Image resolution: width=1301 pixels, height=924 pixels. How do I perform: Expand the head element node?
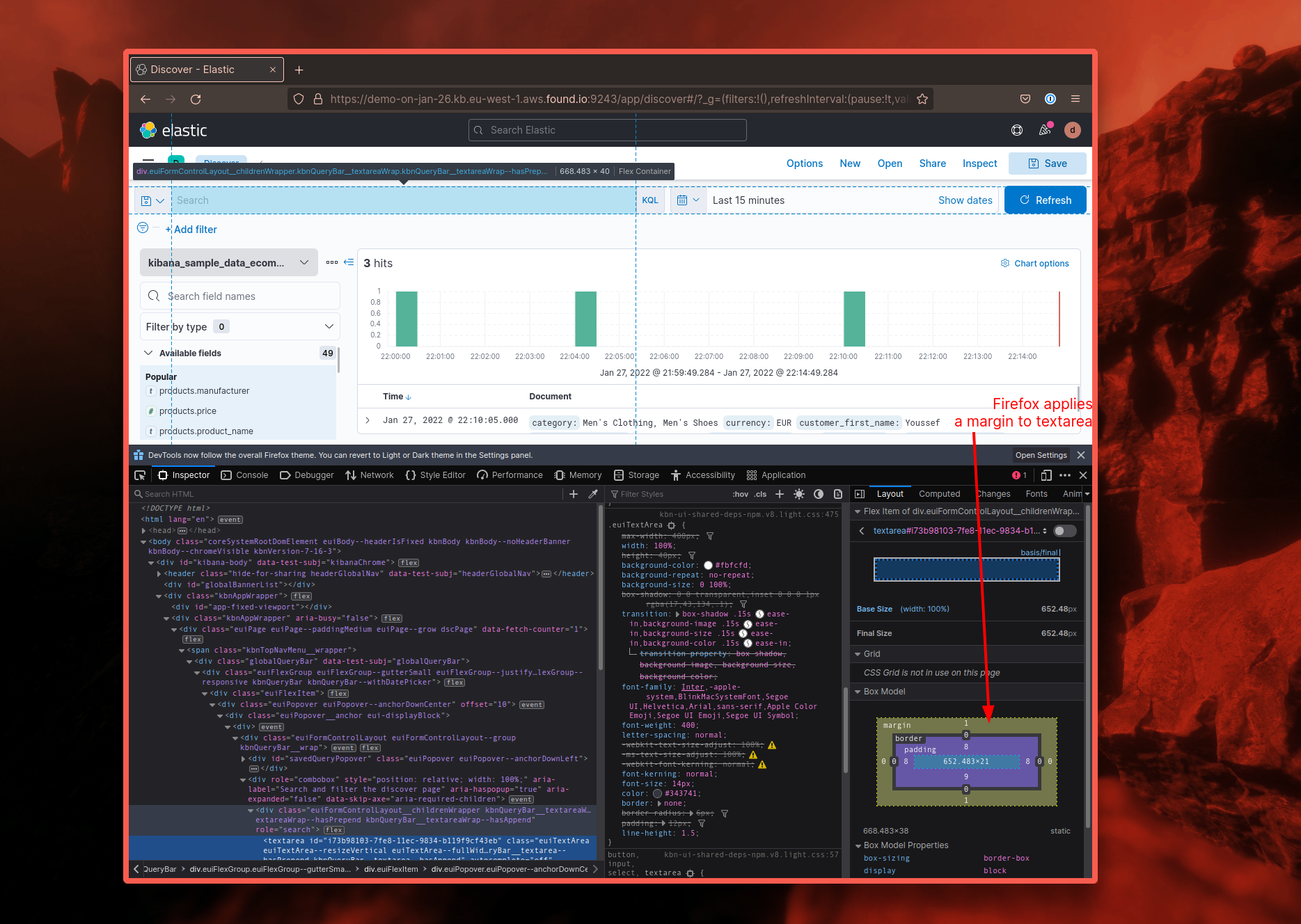point(144,531)
